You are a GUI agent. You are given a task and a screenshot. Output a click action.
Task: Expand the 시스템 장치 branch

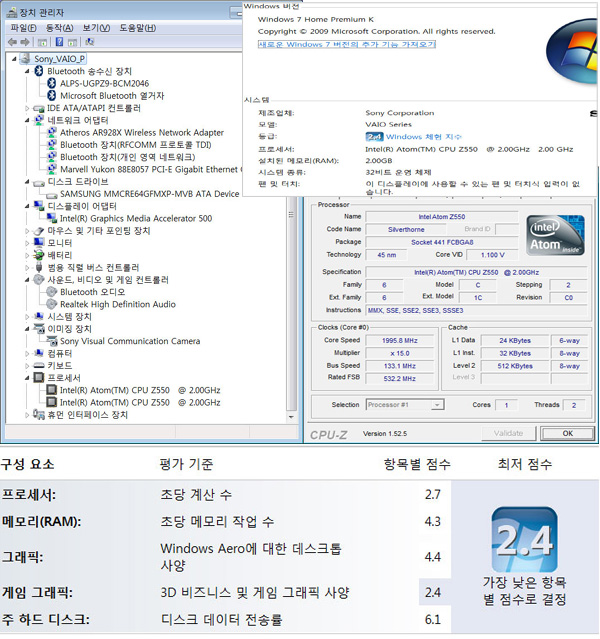[27, 317]
